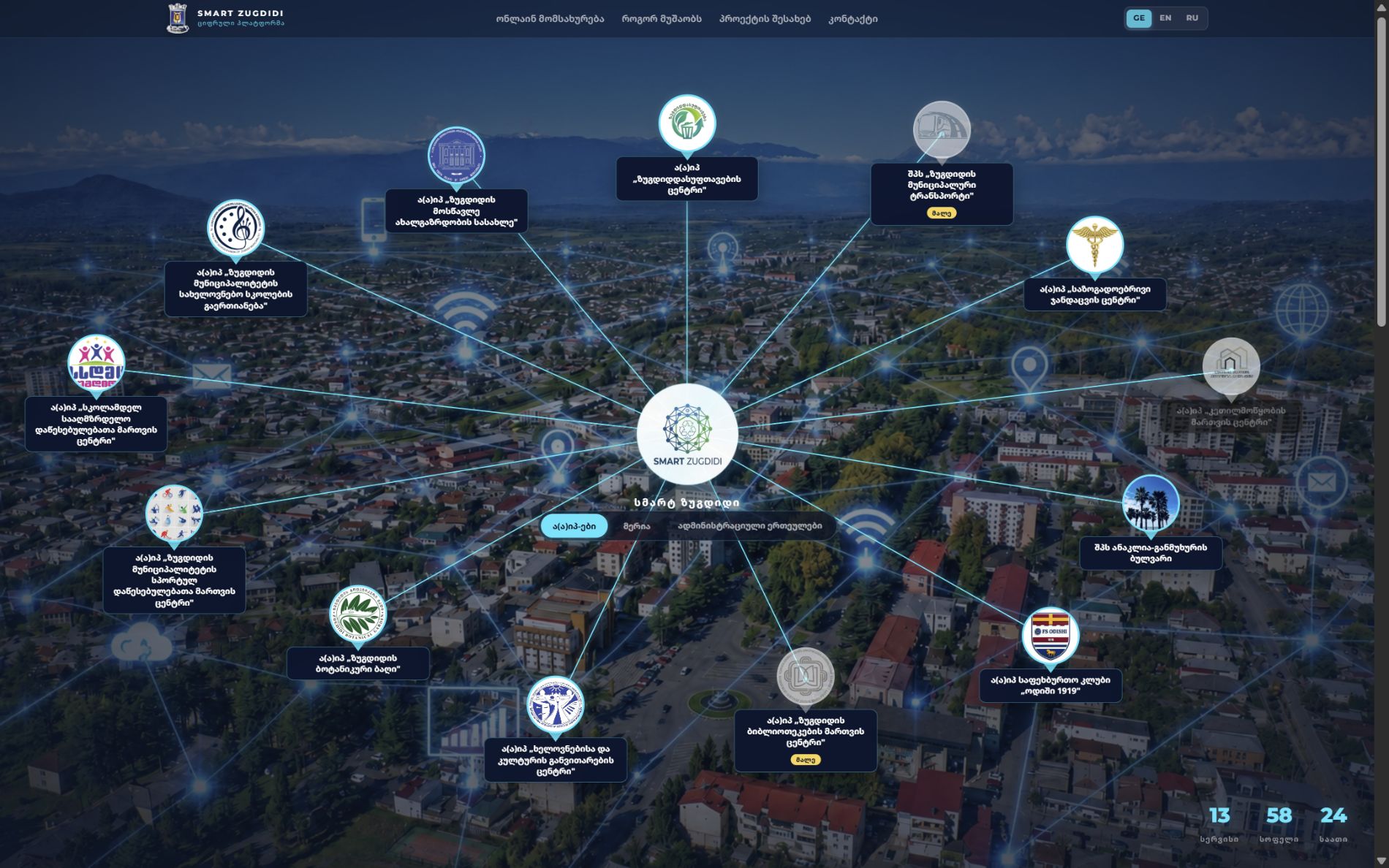
Task: Click the palm trees boulevard icon
Action: point(1150,503)
